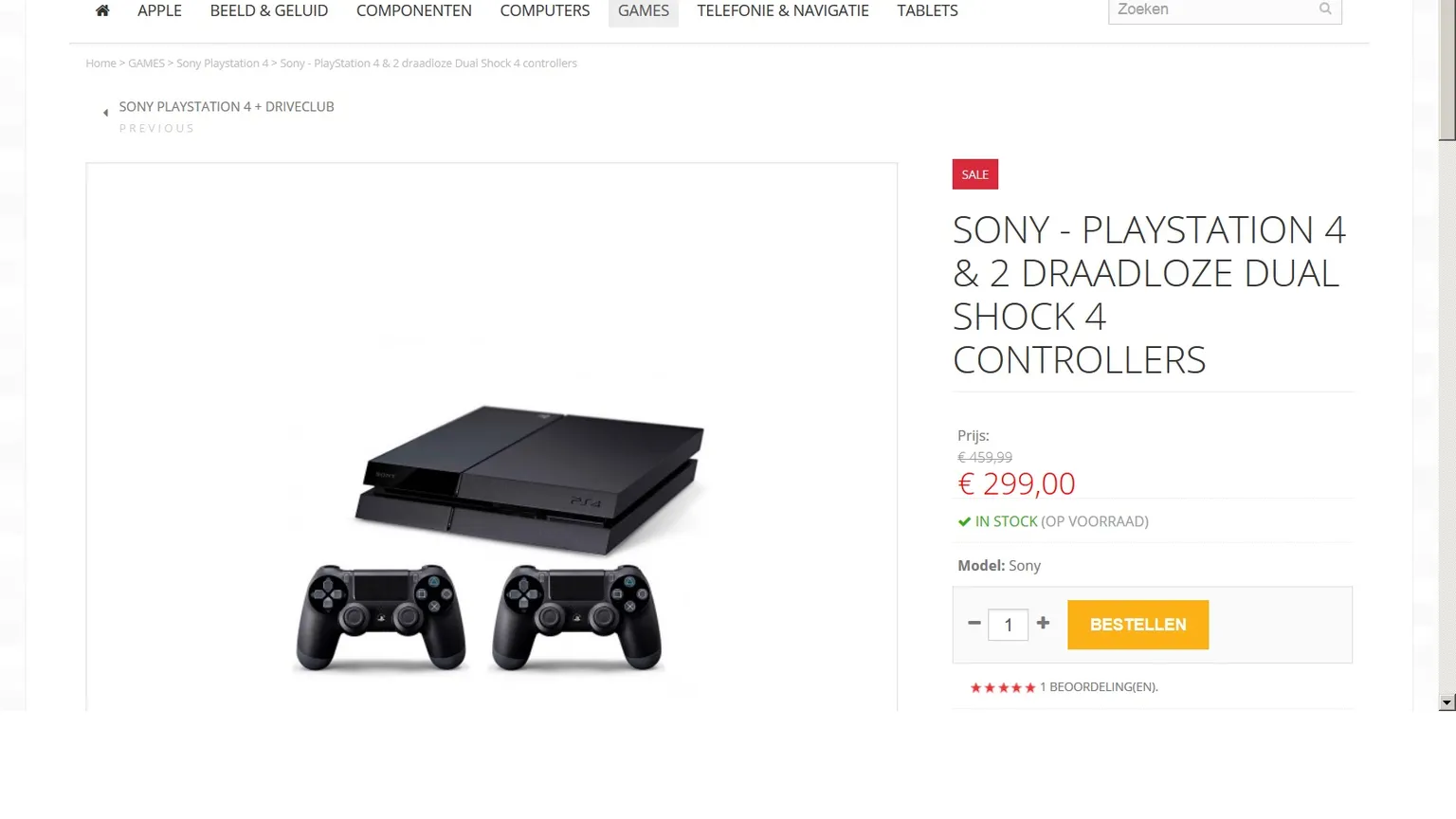
Task: Click the orange BESTELLEN button
Action: pyautogui.click(x=1137, y=625)
